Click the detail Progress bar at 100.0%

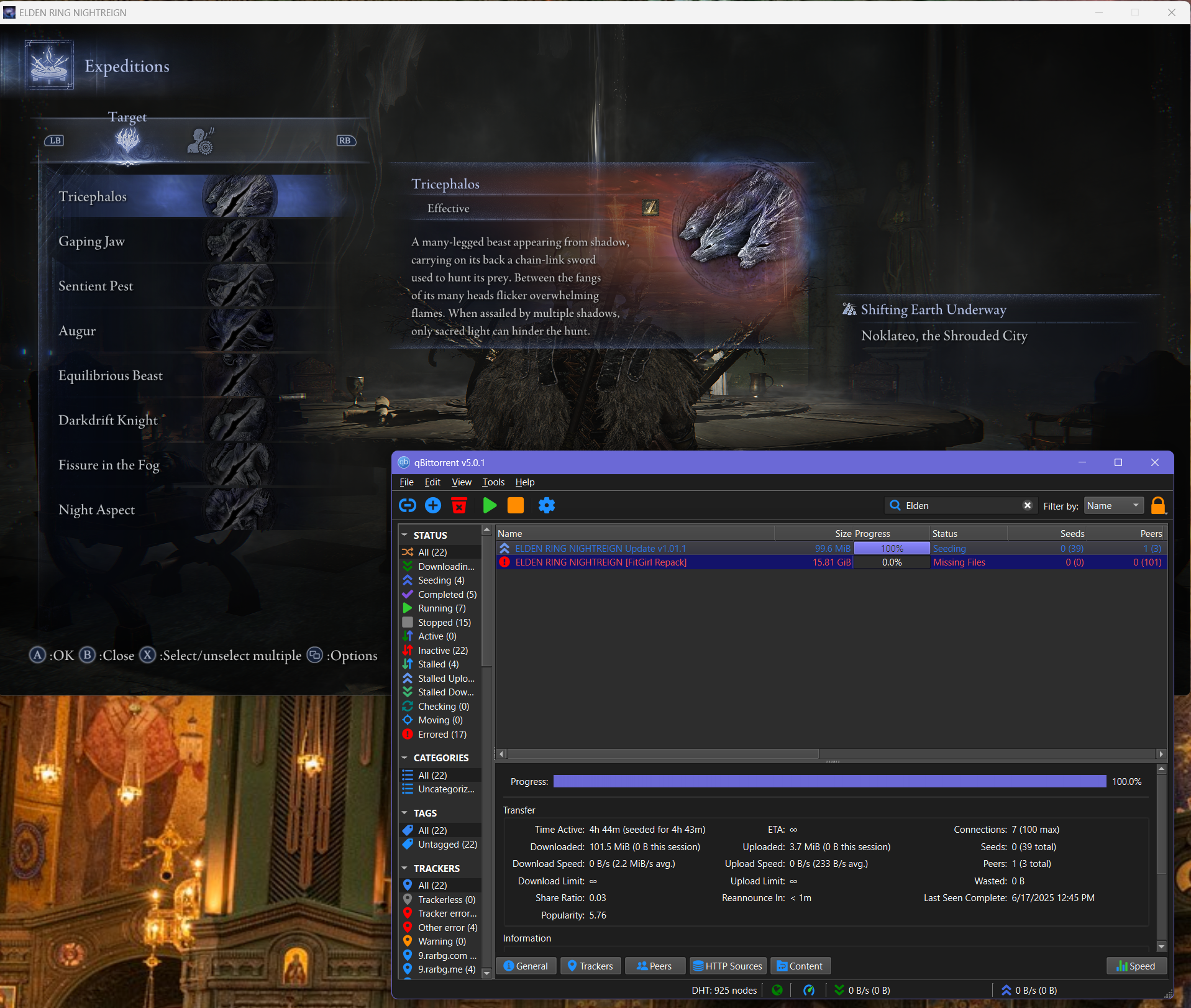829,781
